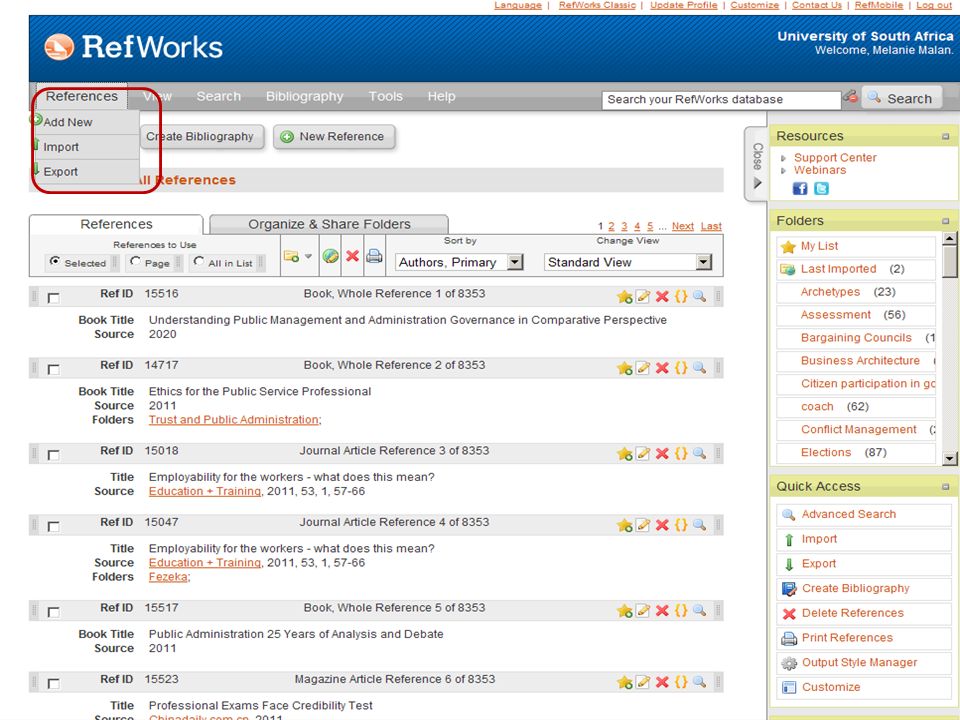Click the Folders list scrollbar thumb

[950, 261]
